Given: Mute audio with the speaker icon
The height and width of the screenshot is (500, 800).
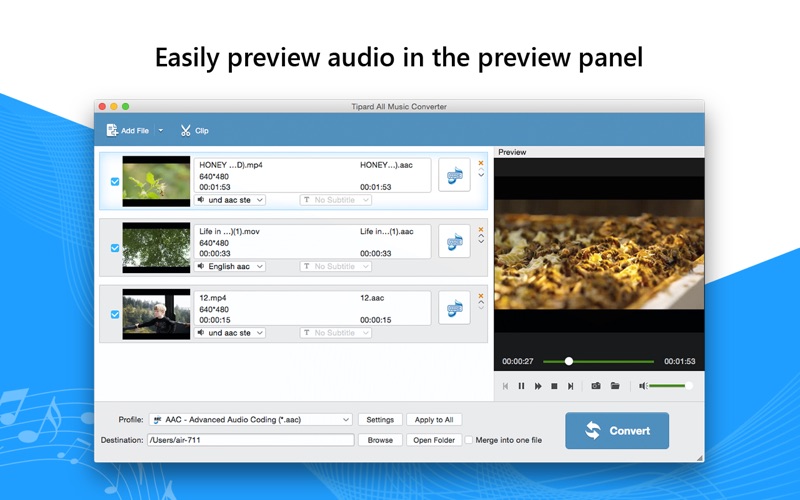Looking at the screenshot, I should pyautogui.click(x=643, y=386).
